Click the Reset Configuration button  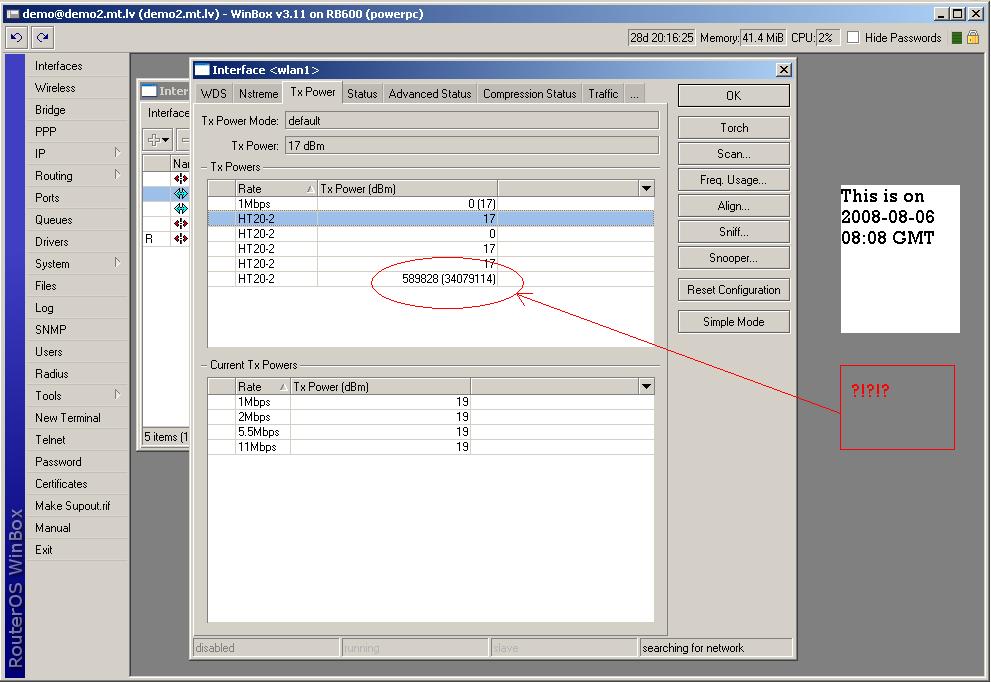[x=734, y=289]
